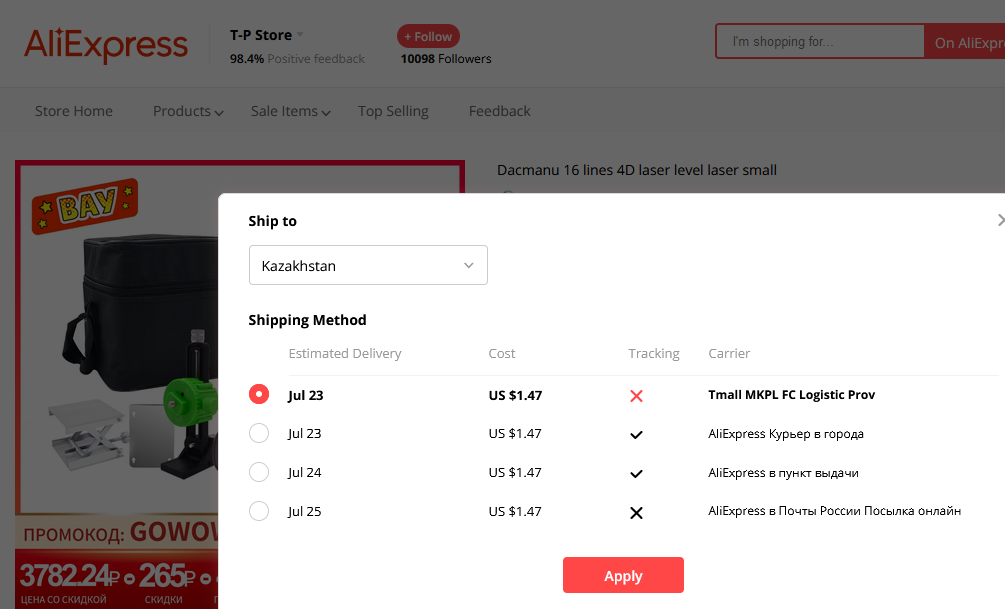Click the red X tracking icon for Tmall MKPL
This screenshot has height=609, width=1005.
point(636,396)
